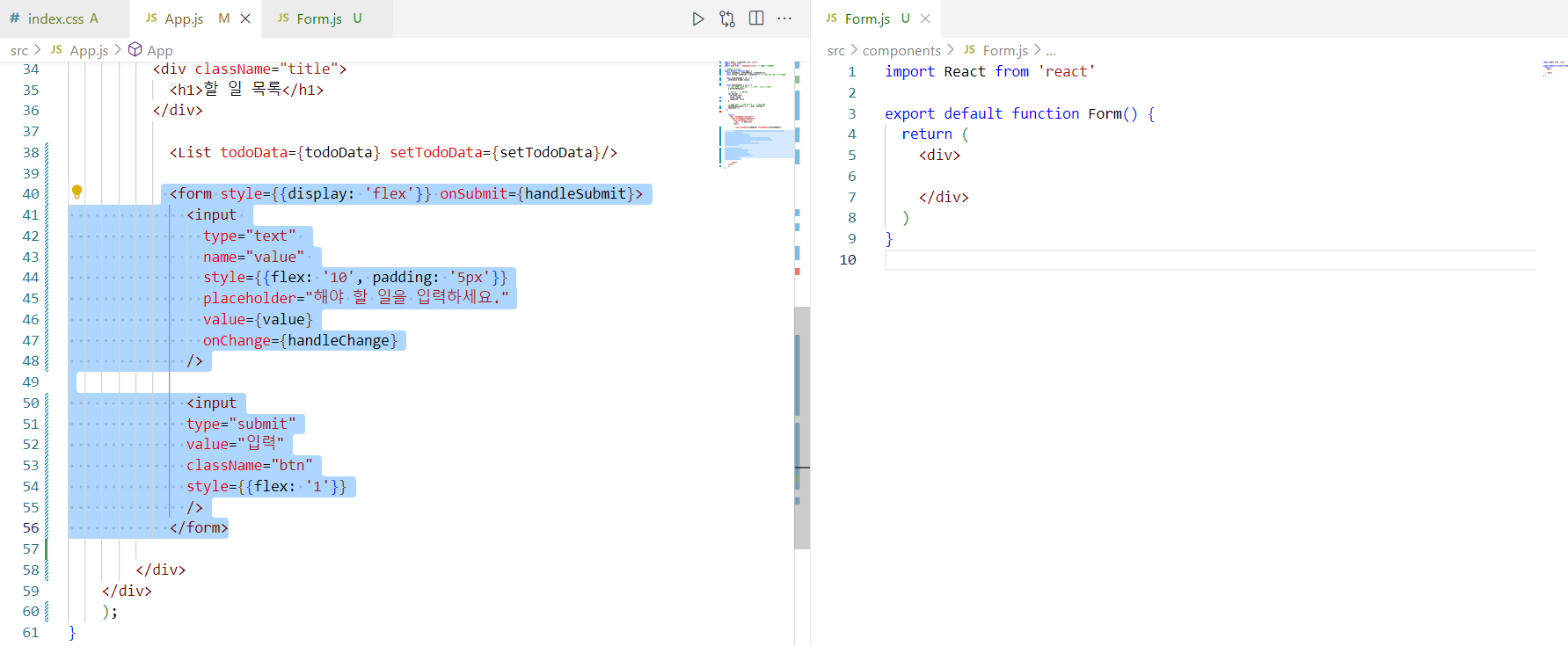This screenshot has width=1568, height=646.
Task: Click the handleSubmit text on line 40
Action: click(576, 193)
